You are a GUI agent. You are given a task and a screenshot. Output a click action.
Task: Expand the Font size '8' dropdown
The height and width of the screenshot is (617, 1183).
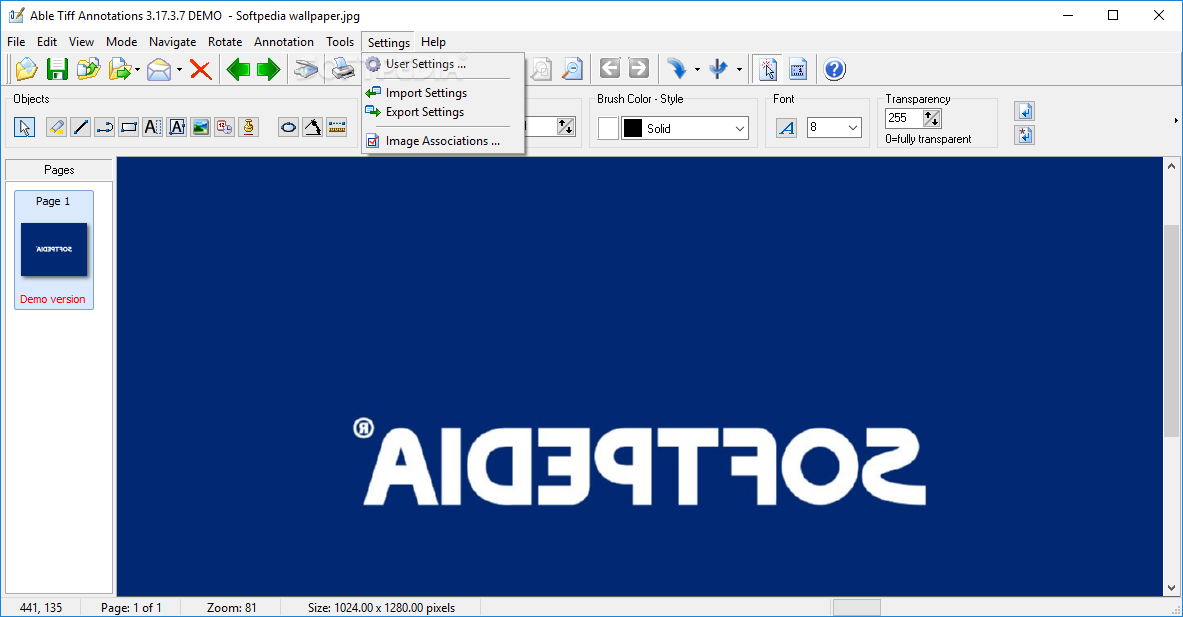(853, 127)
